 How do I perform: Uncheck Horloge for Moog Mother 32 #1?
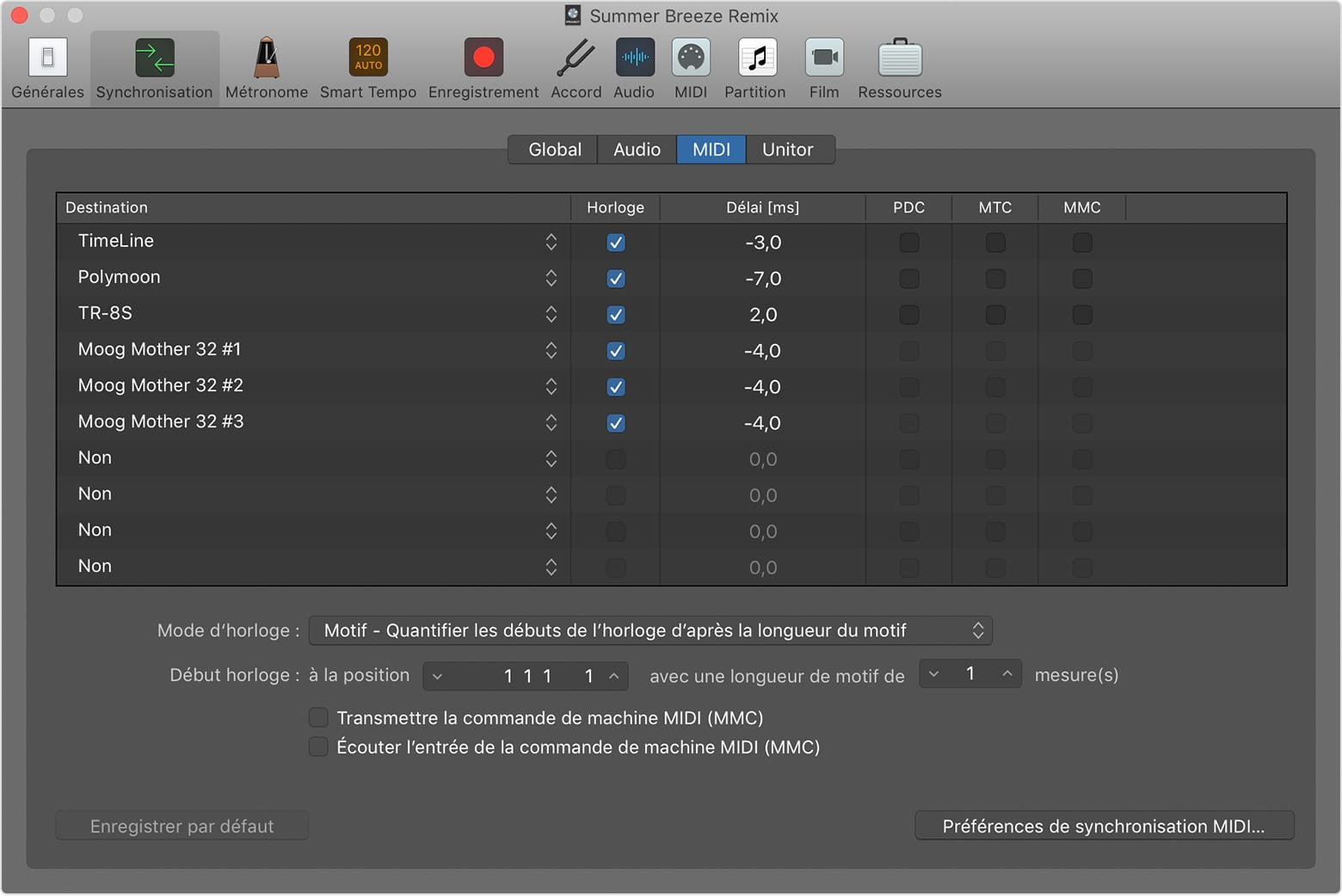pos(616,351)
